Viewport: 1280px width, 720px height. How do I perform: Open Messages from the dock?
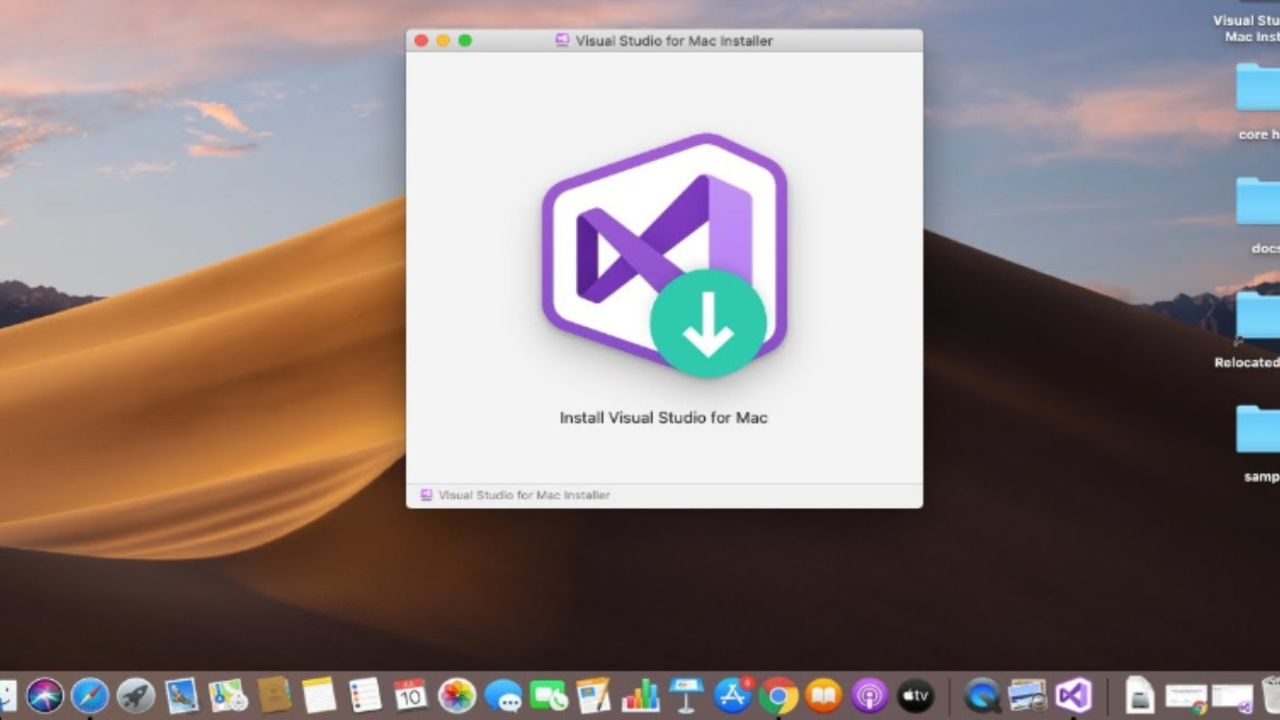[x=503, y=694]
